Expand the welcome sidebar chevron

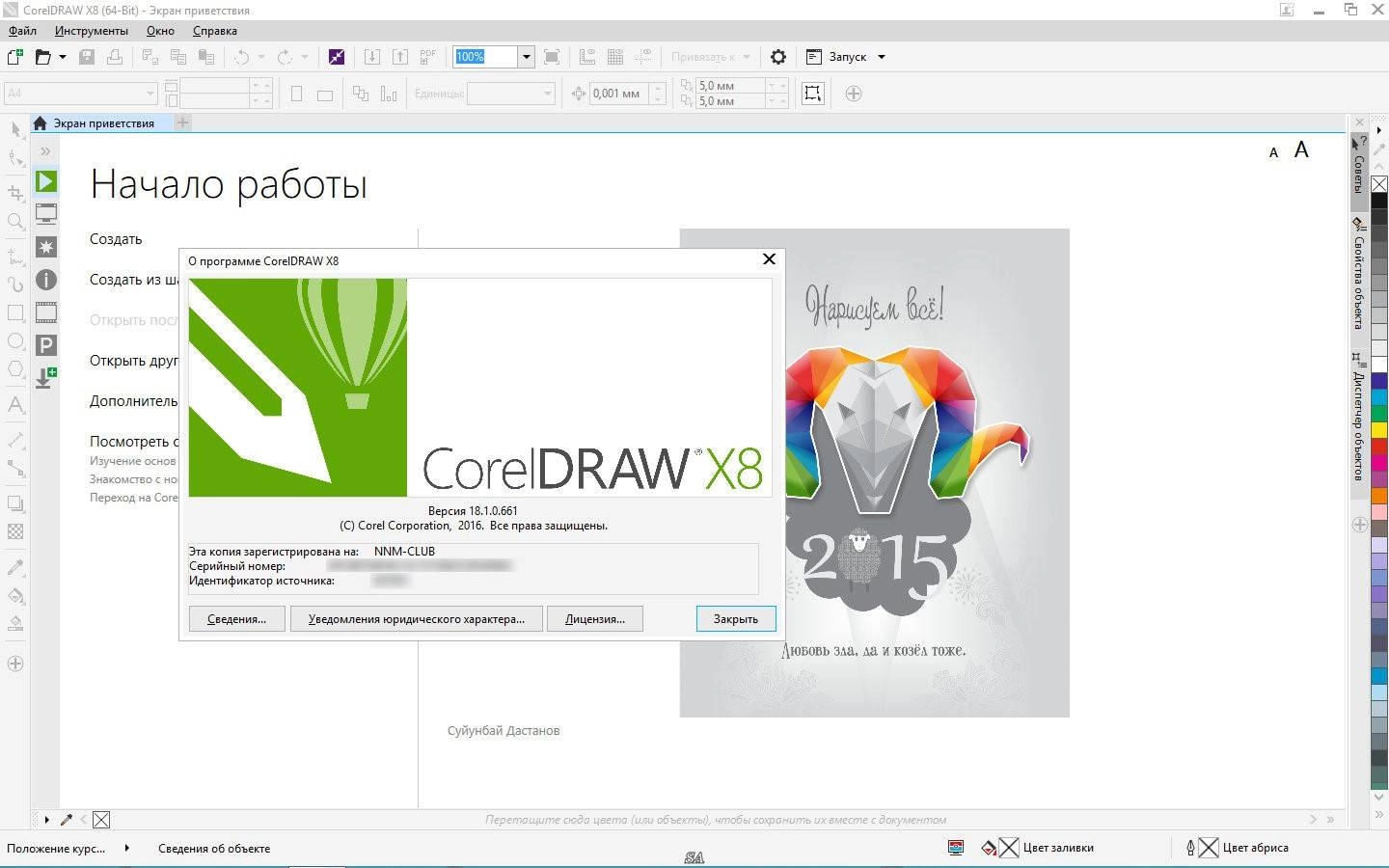[x=45, y=151]
